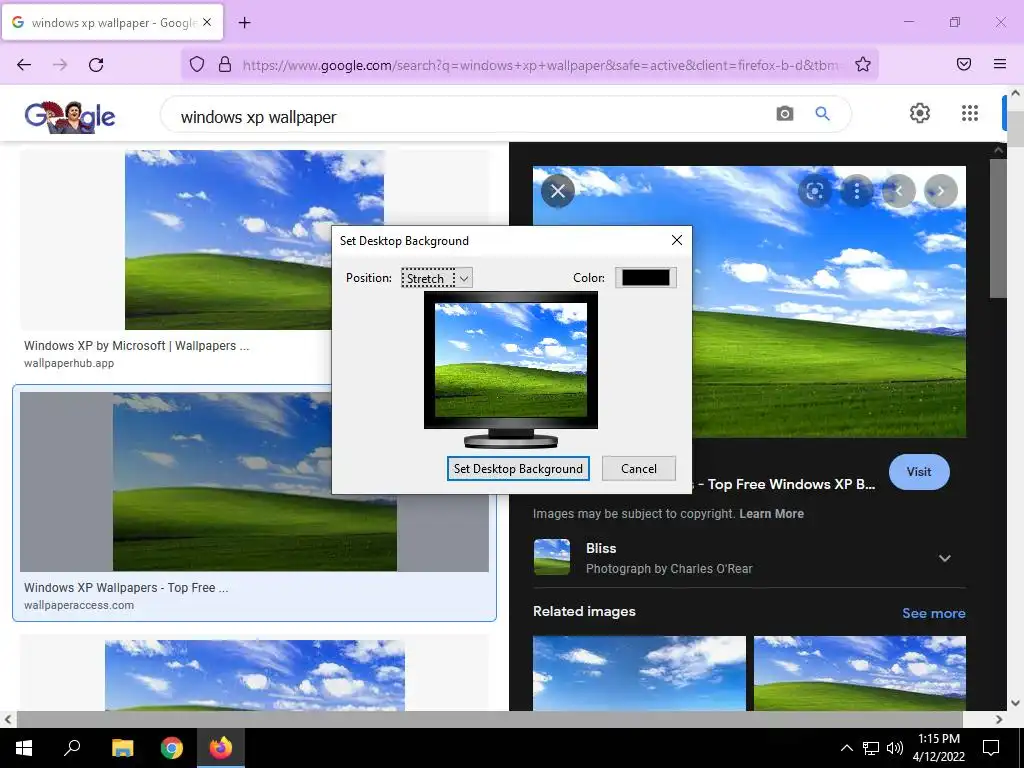Open the shield tracking protection icon
The image size is (1024, 768).
pos(197,64)
